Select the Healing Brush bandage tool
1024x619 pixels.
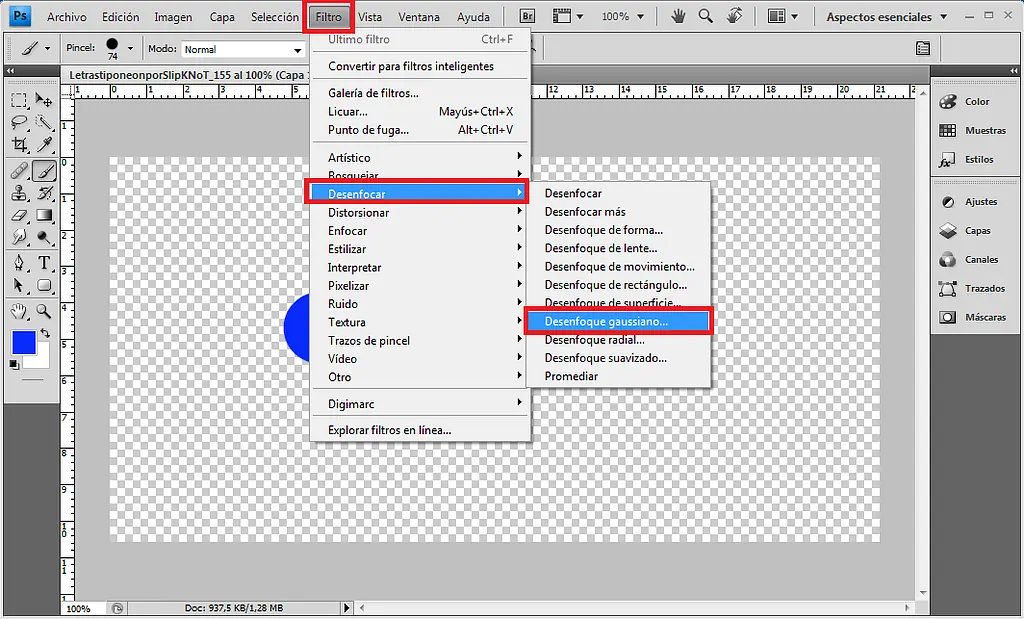click(19, 171)
